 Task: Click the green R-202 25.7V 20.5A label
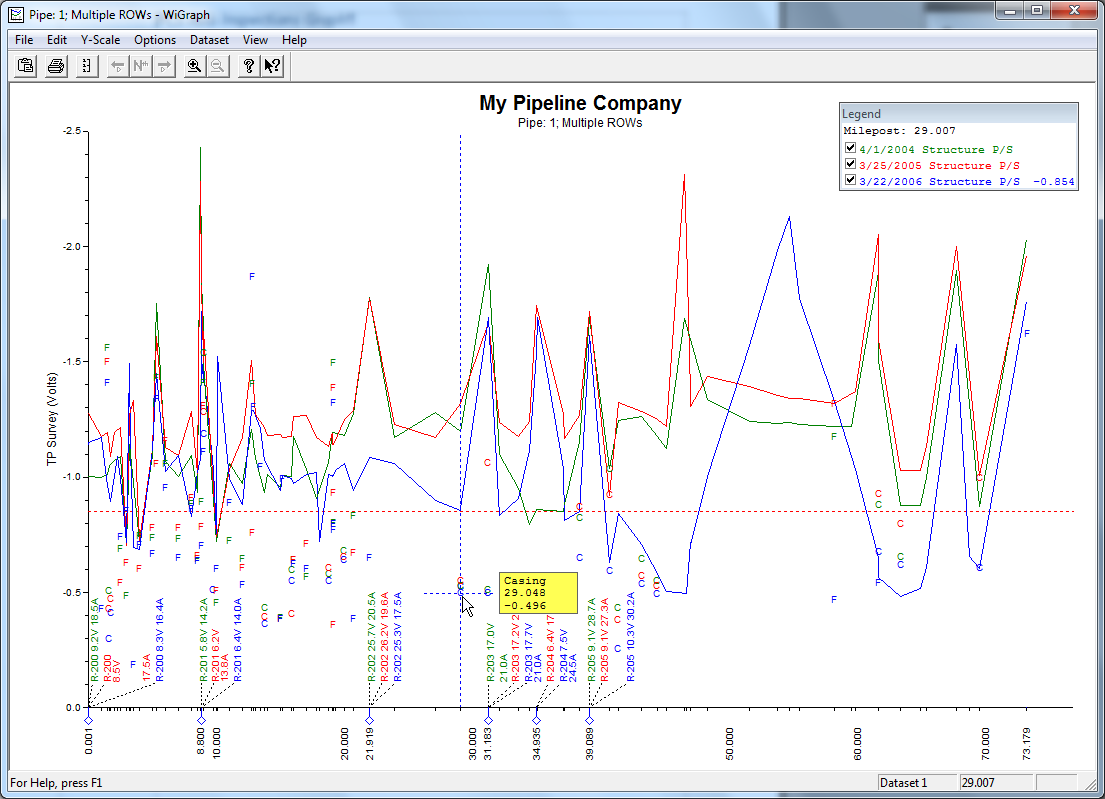coord(371,637)
